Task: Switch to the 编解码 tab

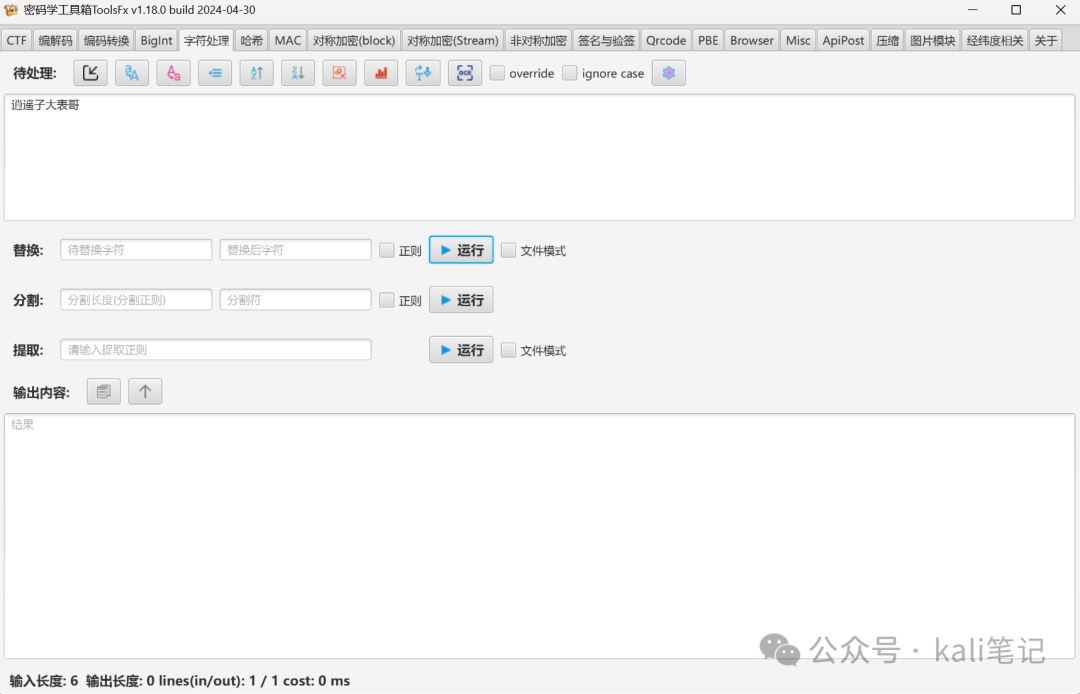Action: (x=55, y=41)
